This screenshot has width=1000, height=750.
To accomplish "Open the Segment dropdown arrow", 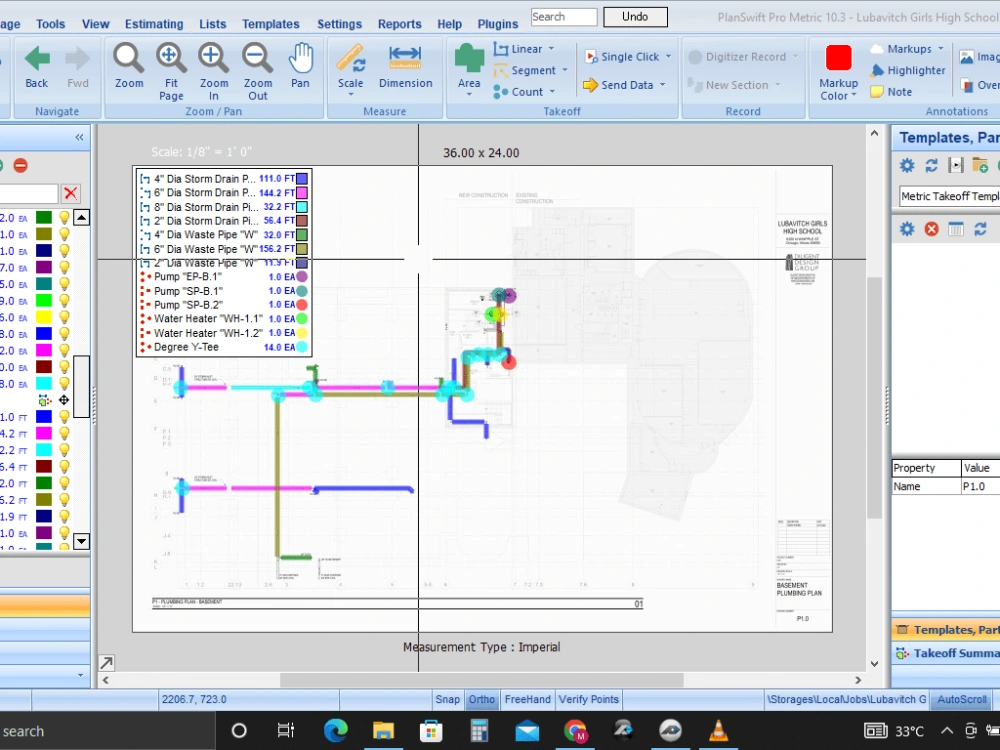I will coord(565,70).
